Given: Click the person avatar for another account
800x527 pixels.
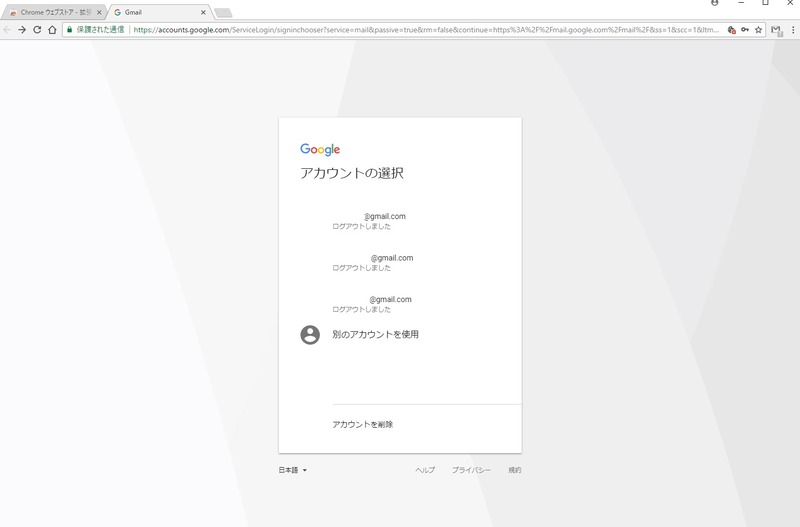Looking at the screenshot, I should tap(310, 335).
